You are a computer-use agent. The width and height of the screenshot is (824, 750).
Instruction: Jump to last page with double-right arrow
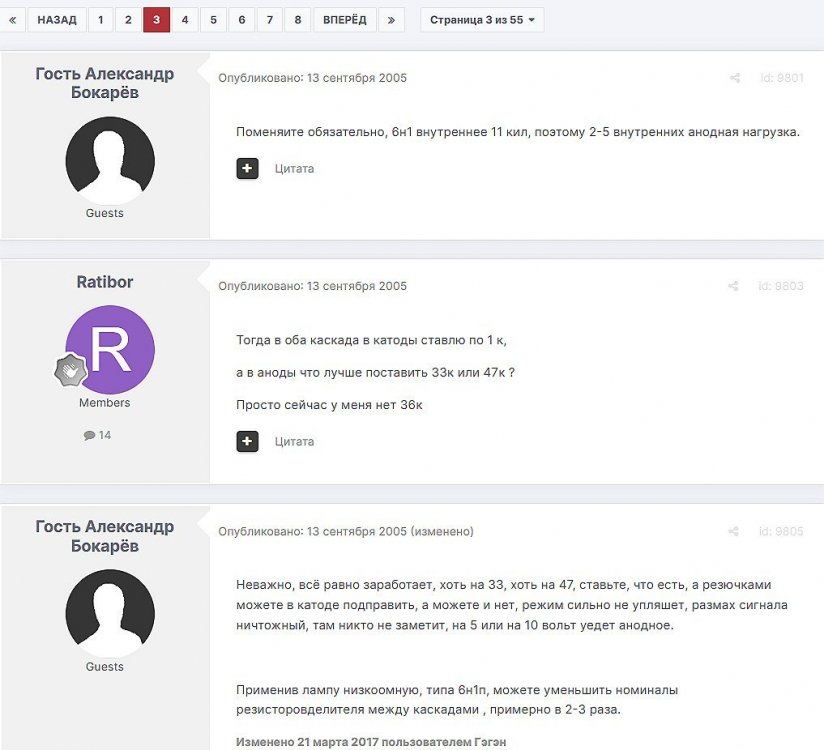click(x=391, y=20)
